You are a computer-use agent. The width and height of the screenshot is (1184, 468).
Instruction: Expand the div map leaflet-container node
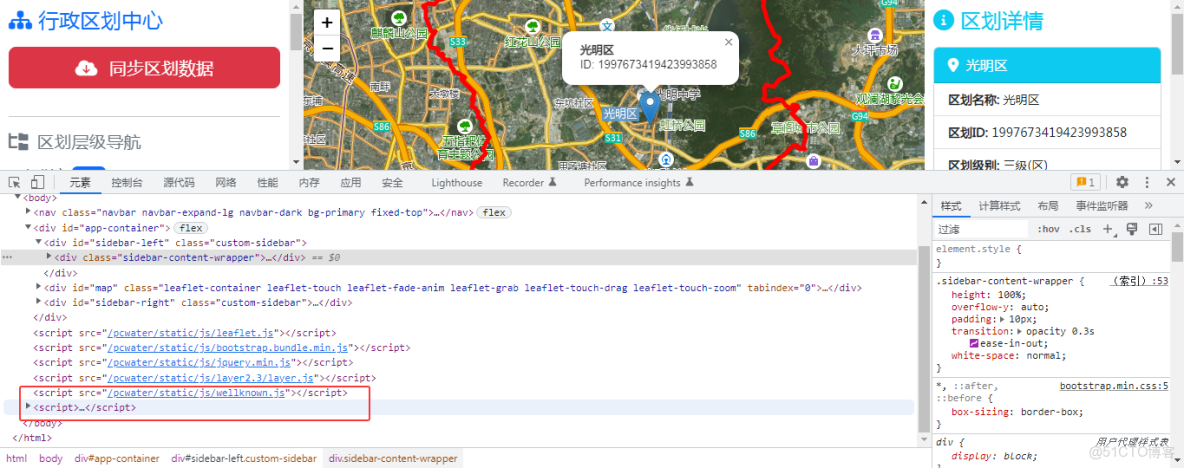[x=39, y=288]
